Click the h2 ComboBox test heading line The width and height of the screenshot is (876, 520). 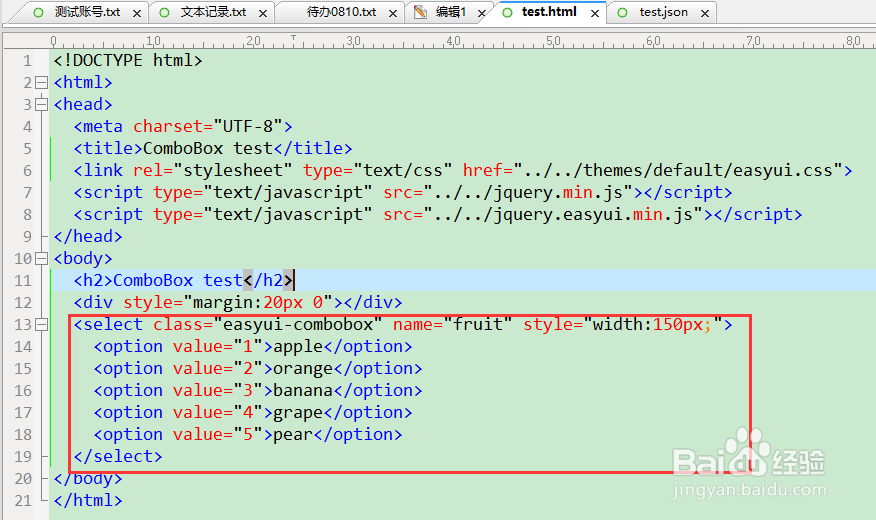183,280
